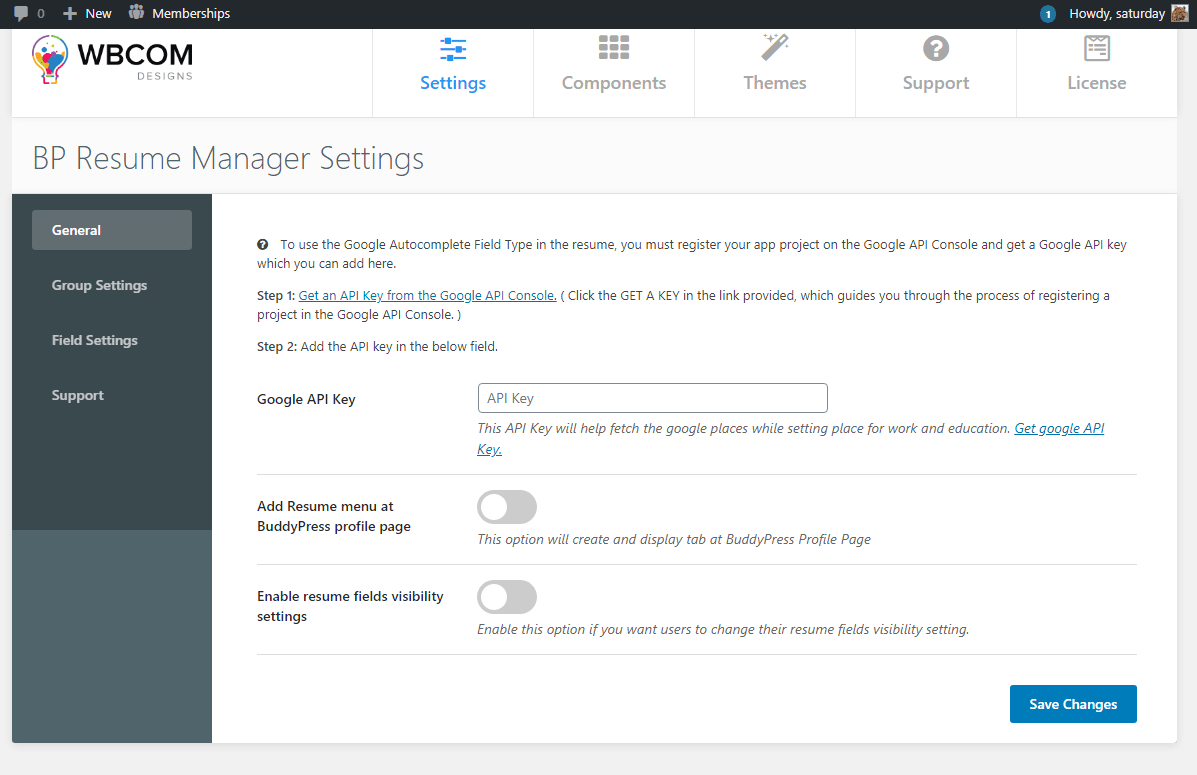The width and height of the screenshot is (1197, 775).
Task: Follow the Get an API Key from Google API Console link
Action: [428, 295]
